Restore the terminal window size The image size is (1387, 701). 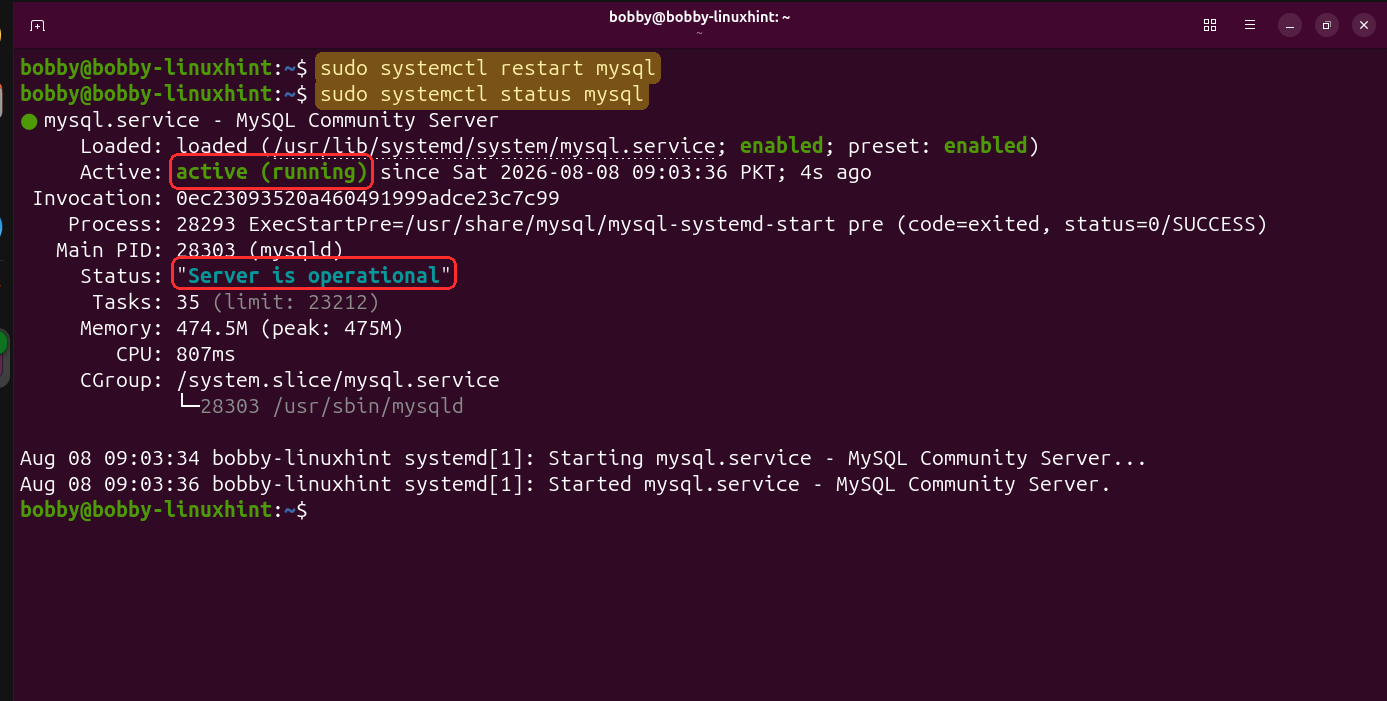point(1326,25)
